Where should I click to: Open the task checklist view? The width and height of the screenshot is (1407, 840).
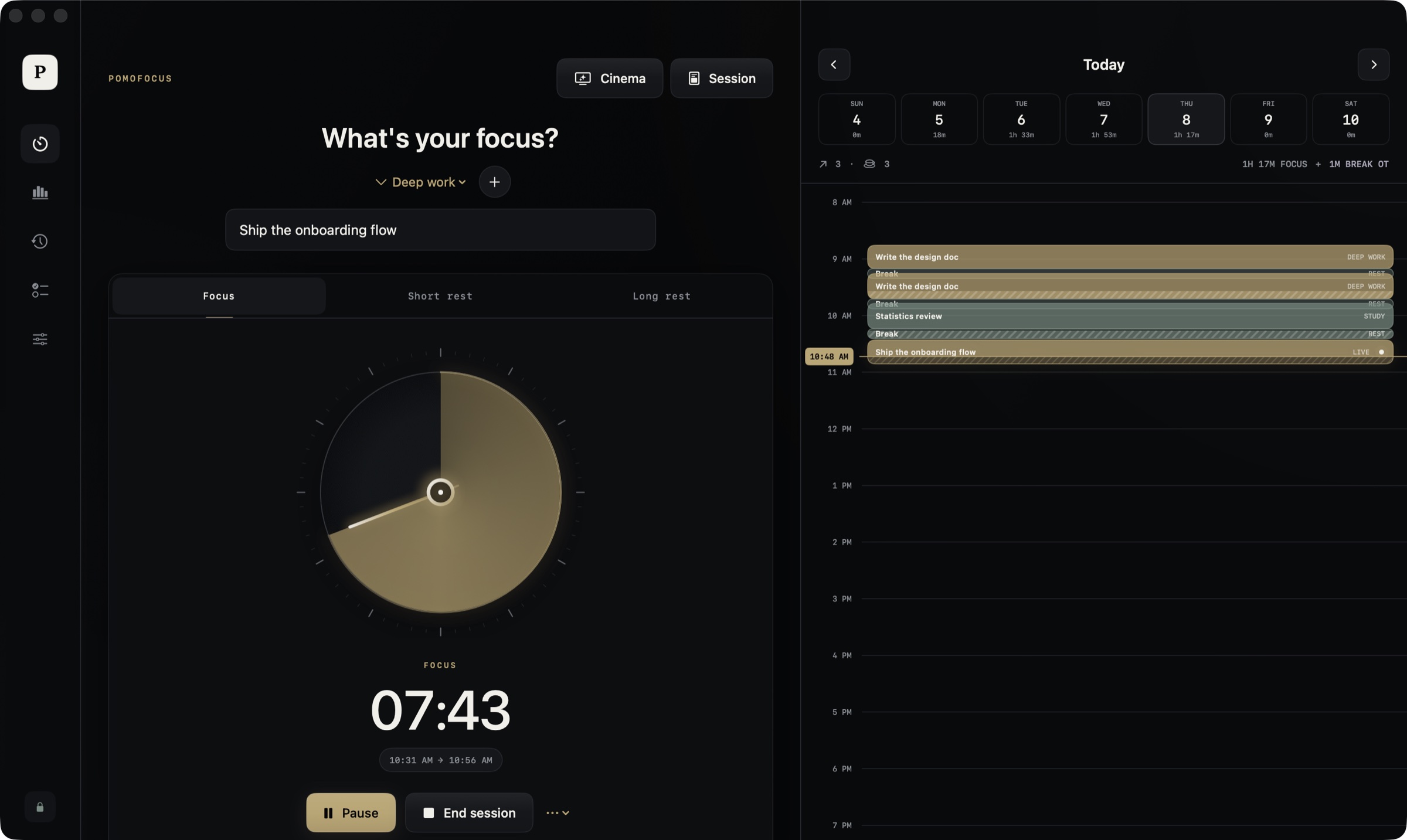point(40,290)
